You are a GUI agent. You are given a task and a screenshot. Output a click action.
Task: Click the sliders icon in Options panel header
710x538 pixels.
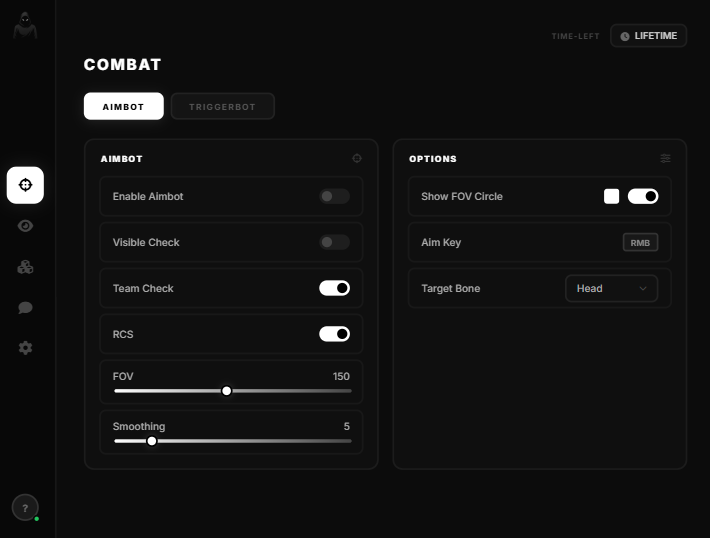(x=665, y=158)
